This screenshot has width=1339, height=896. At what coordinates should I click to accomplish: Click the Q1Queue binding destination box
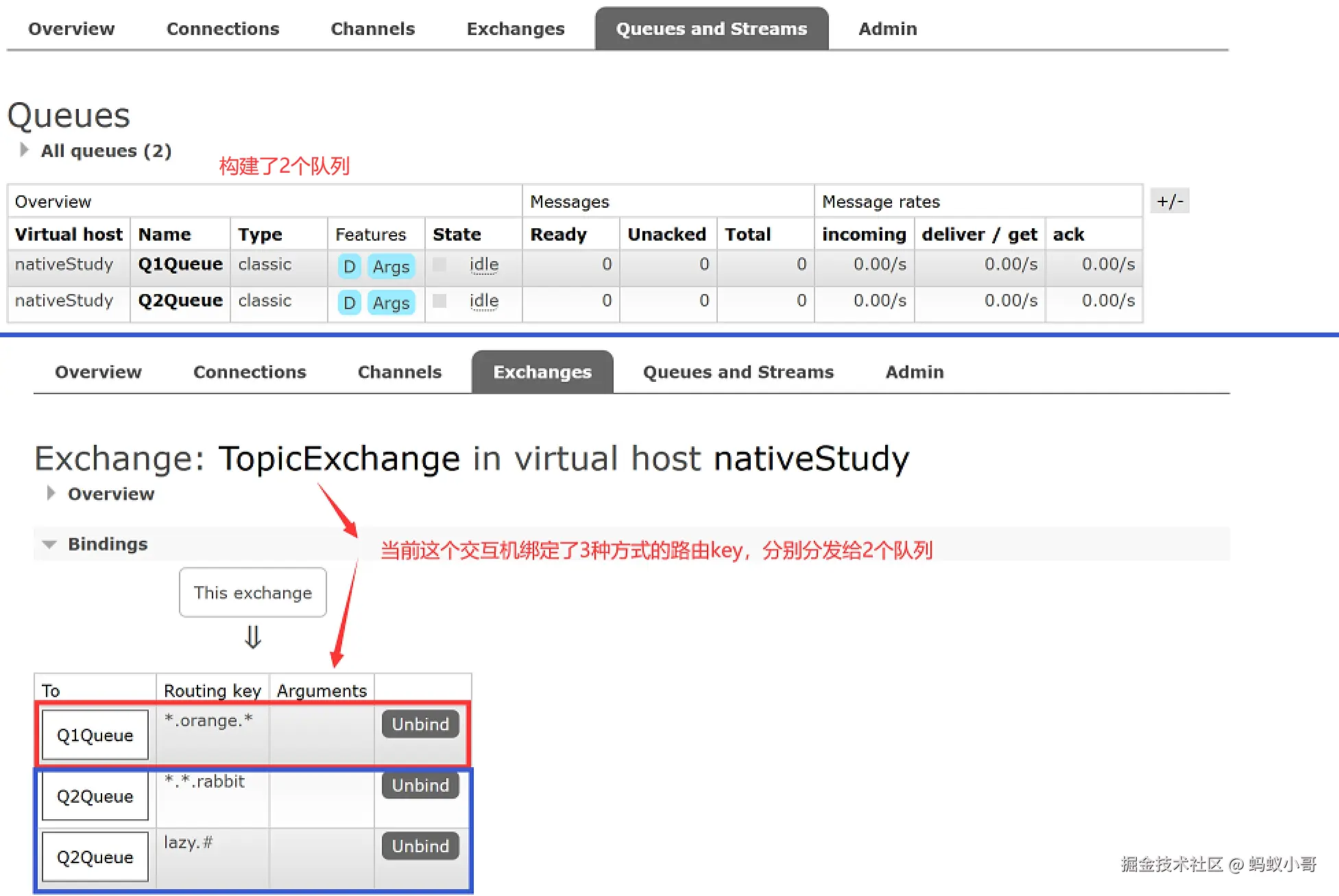pos(95,736)
